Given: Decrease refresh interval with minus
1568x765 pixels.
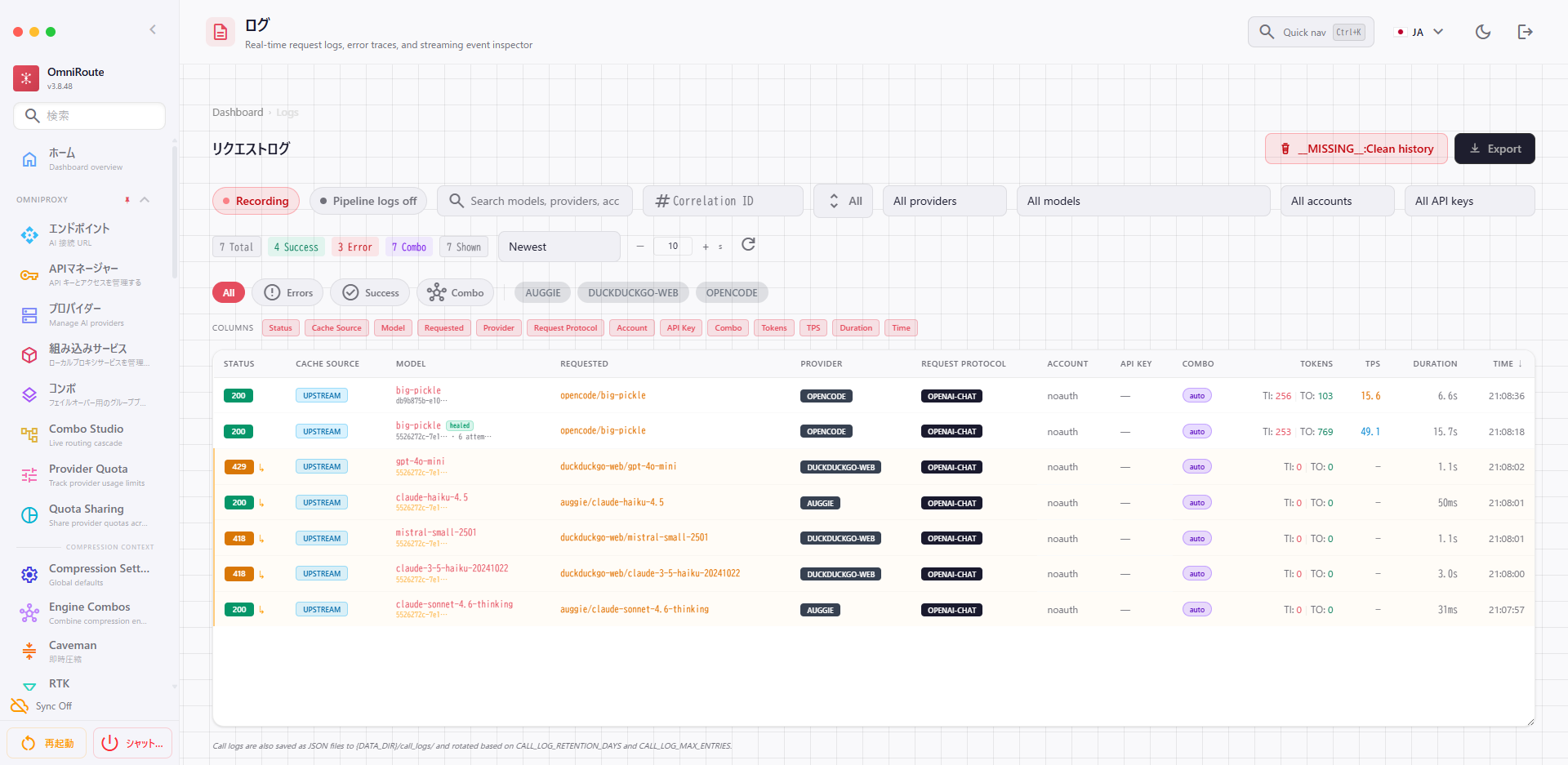Looking at the screenshot, I should point(640,246).
